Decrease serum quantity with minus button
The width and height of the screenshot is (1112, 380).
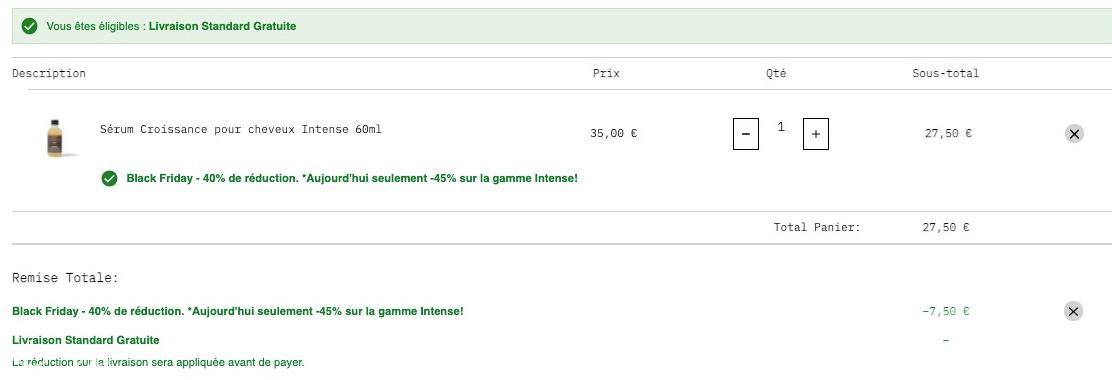pos(745,134)
